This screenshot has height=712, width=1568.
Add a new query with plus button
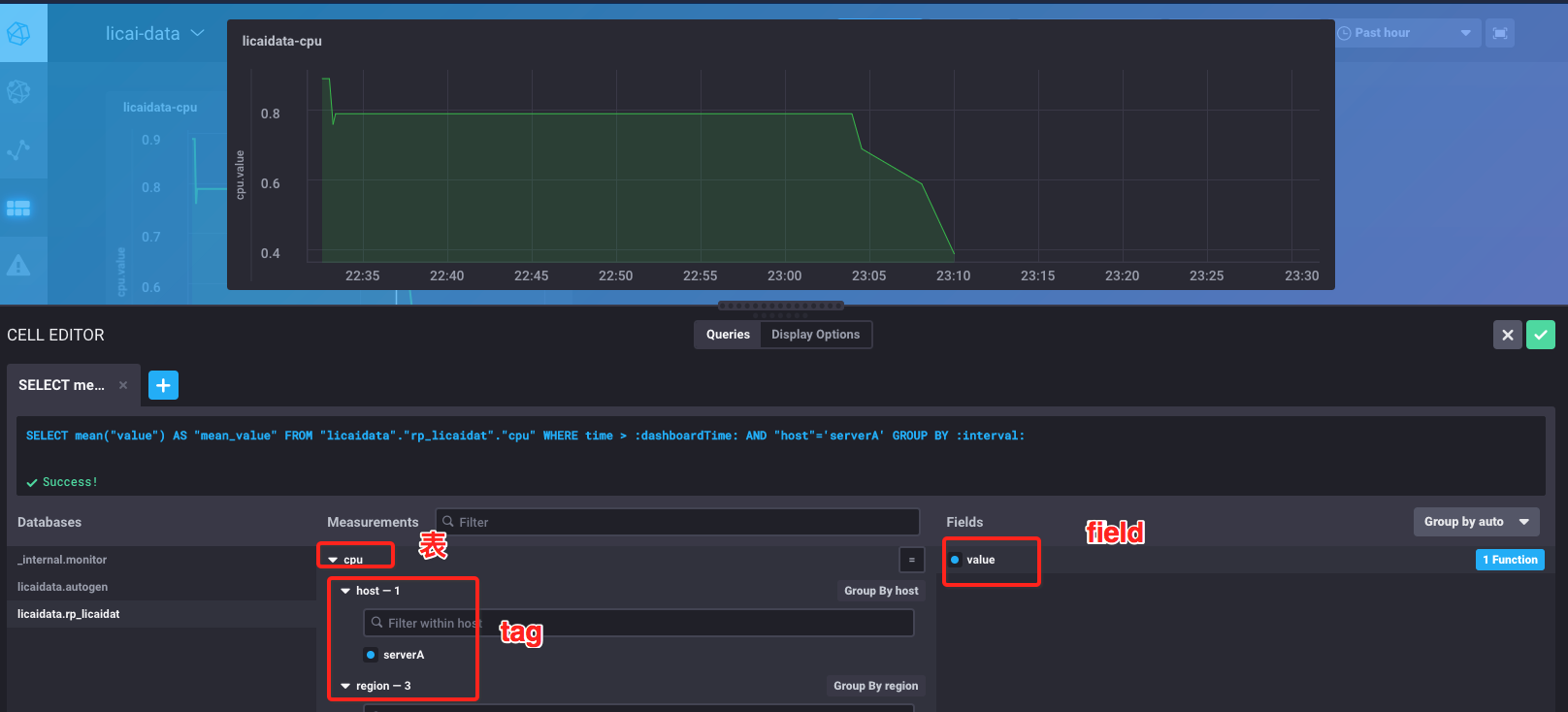click(163, 385)
